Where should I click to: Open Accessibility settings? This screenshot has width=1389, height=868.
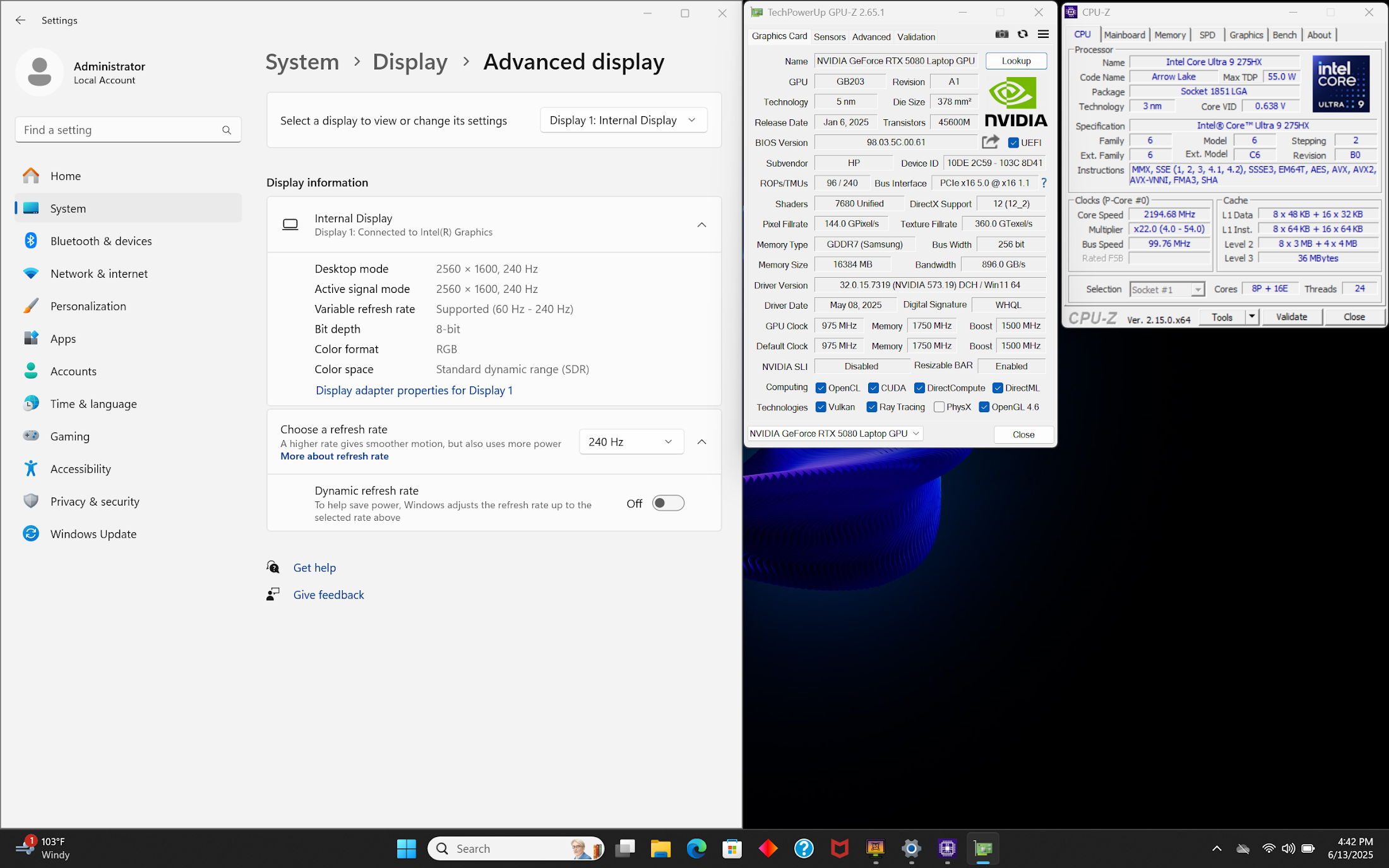point(128,468)
